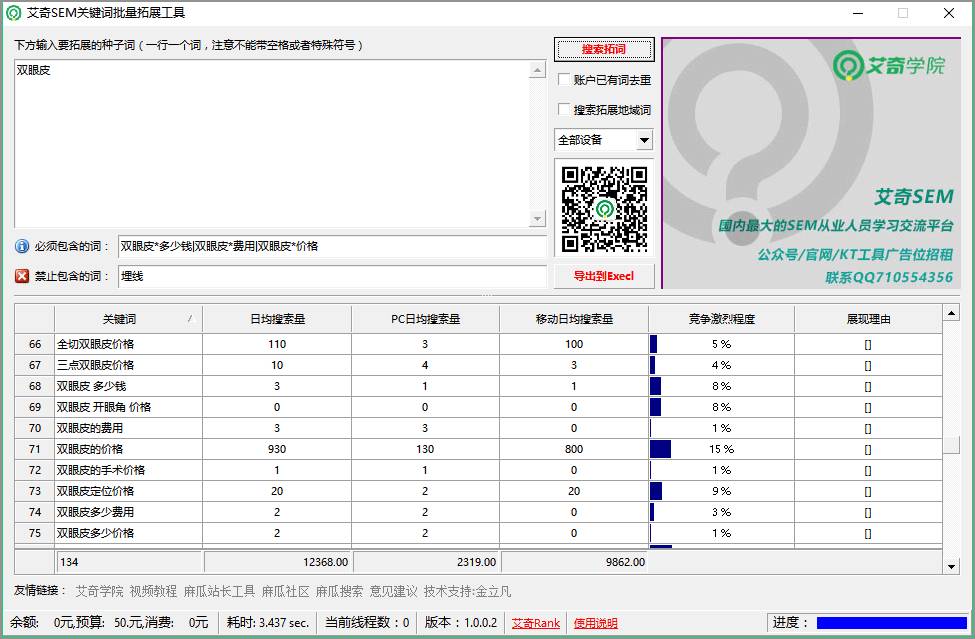Screen dimensions: 975x639
Task: Click the 耗时 3.437 sec status entry
Action: click(x=267, y=622)
